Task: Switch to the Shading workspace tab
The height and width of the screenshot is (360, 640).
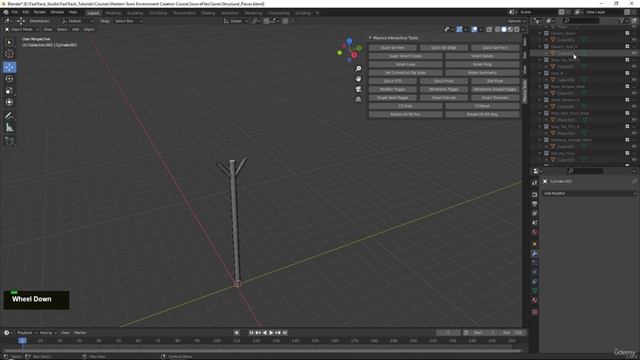Action: coord(208,13)
